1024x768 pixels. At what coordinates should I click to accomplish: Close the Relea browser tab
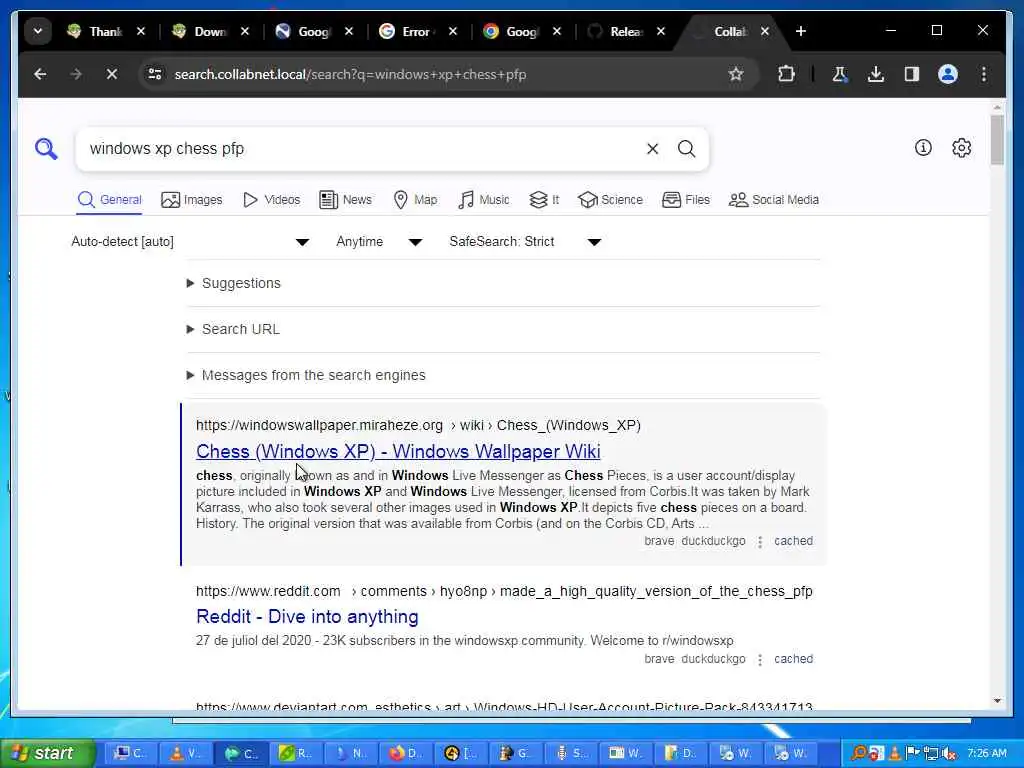pos(661,31)
